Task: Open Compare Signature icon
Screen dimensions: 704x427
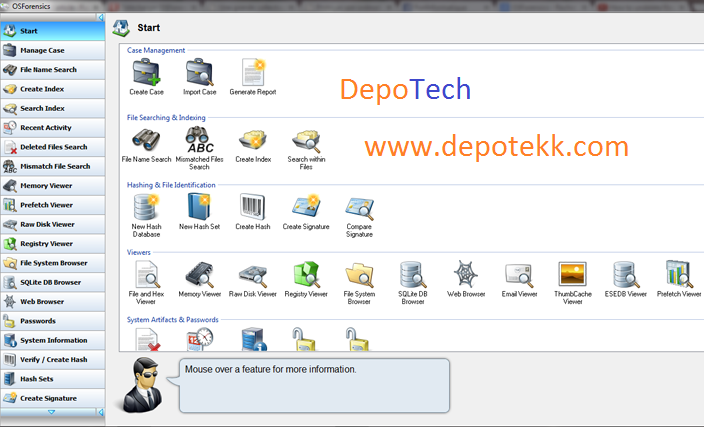Action: (x=359, y=208)
